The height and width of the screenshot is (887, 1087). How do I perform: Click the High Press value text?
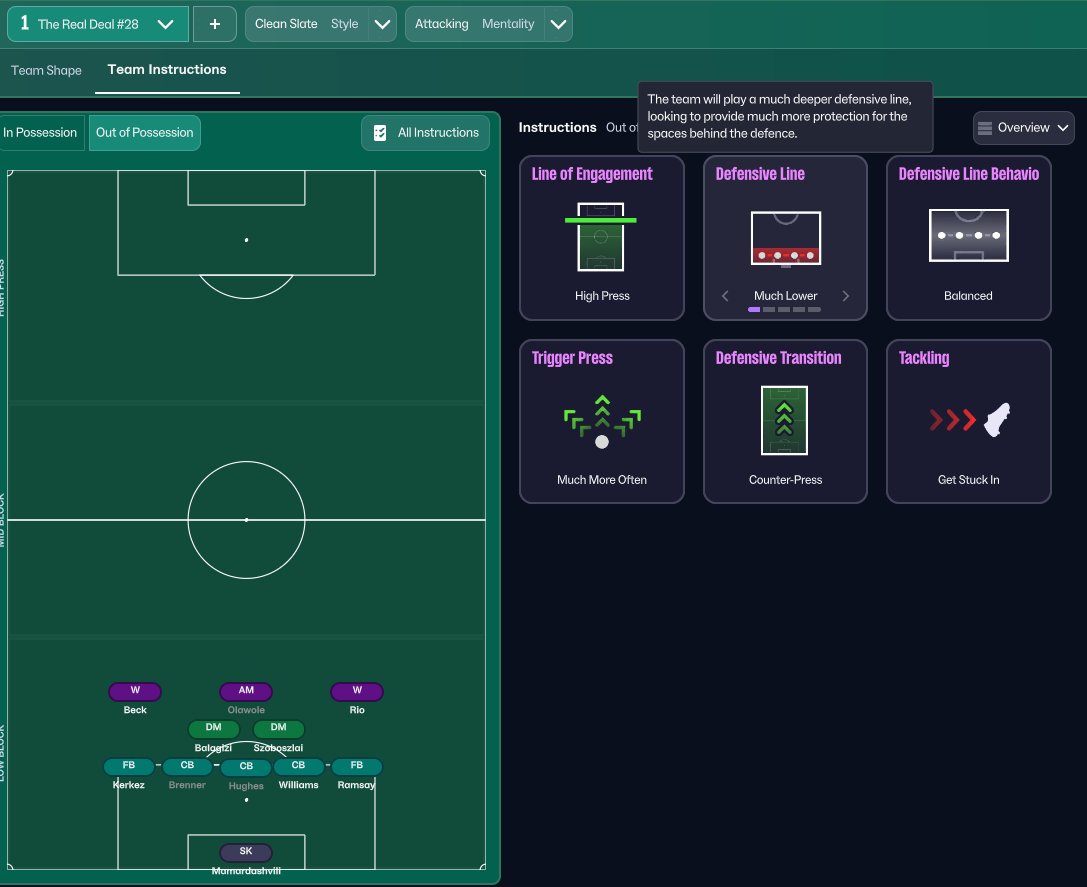click(x=602, y=296)
